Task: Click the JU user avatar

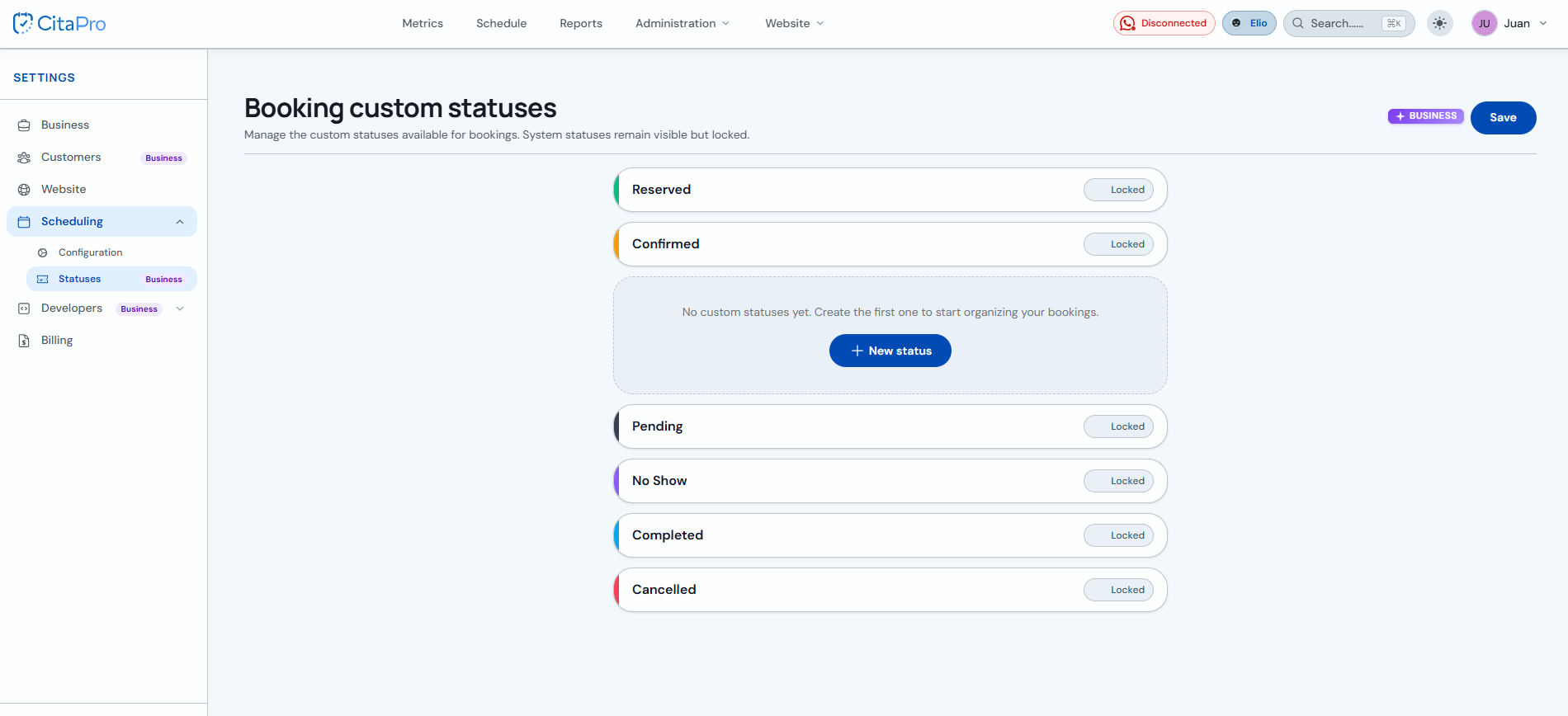Action: point(1484,23)
